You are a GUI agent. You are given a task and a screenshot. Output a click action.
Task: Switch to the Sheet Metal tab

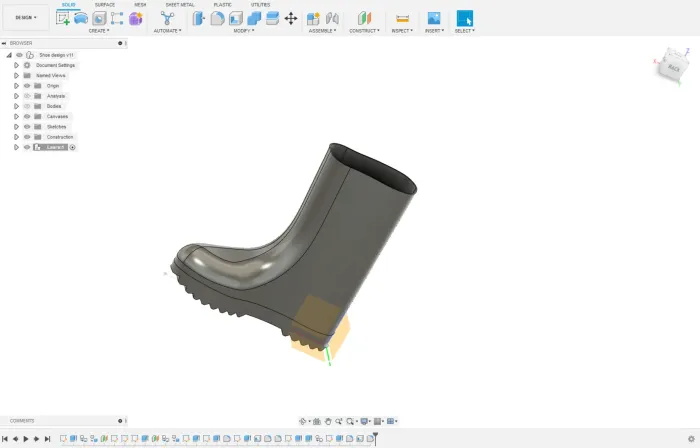[x=180, y=4]
